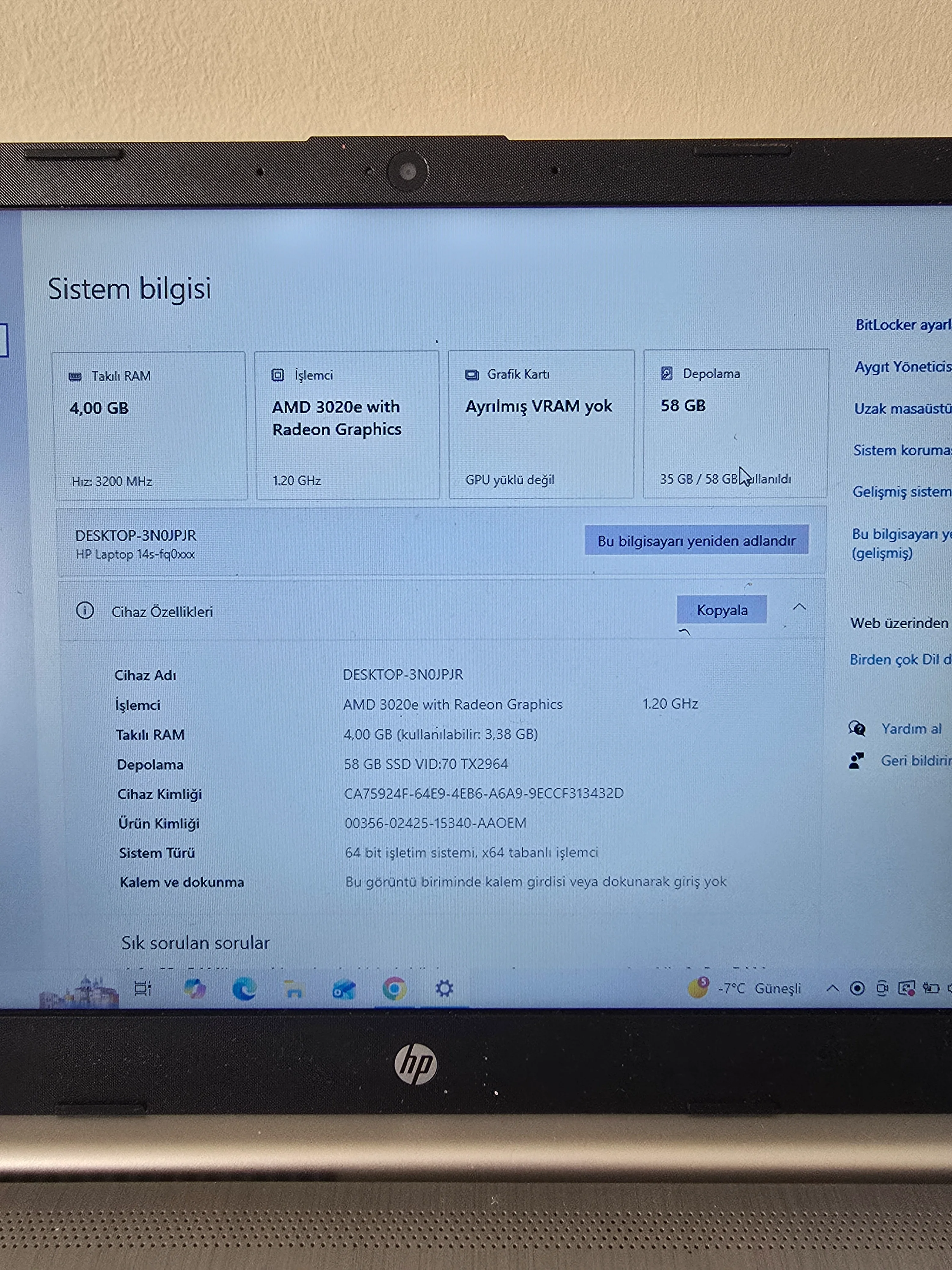Open Microsoft Edge from the taskbar
The height and width of the screenshot is (1270, 952).
point(244,989)
